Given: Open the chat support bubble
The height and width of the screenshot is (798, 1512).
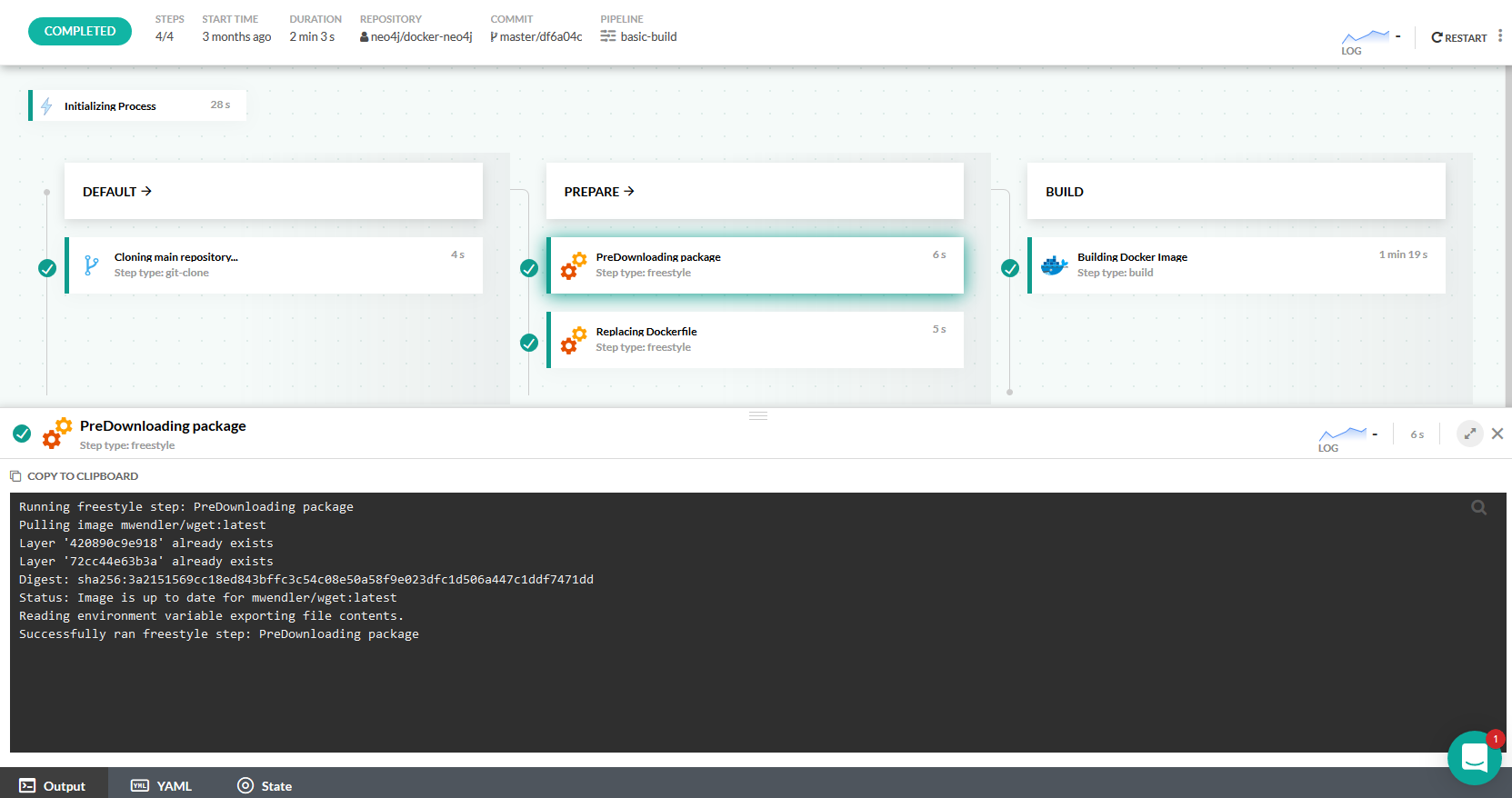Looking at the screenshot, I should click(x=1474, y=757).
